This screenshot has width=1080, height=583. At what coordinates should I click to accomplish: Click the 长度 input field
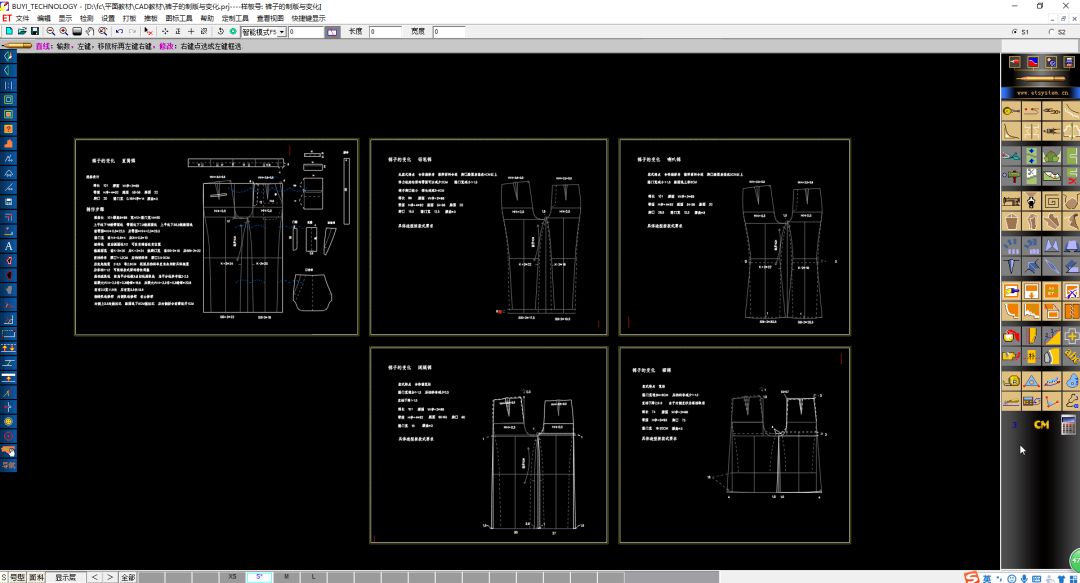click(385, 32)
